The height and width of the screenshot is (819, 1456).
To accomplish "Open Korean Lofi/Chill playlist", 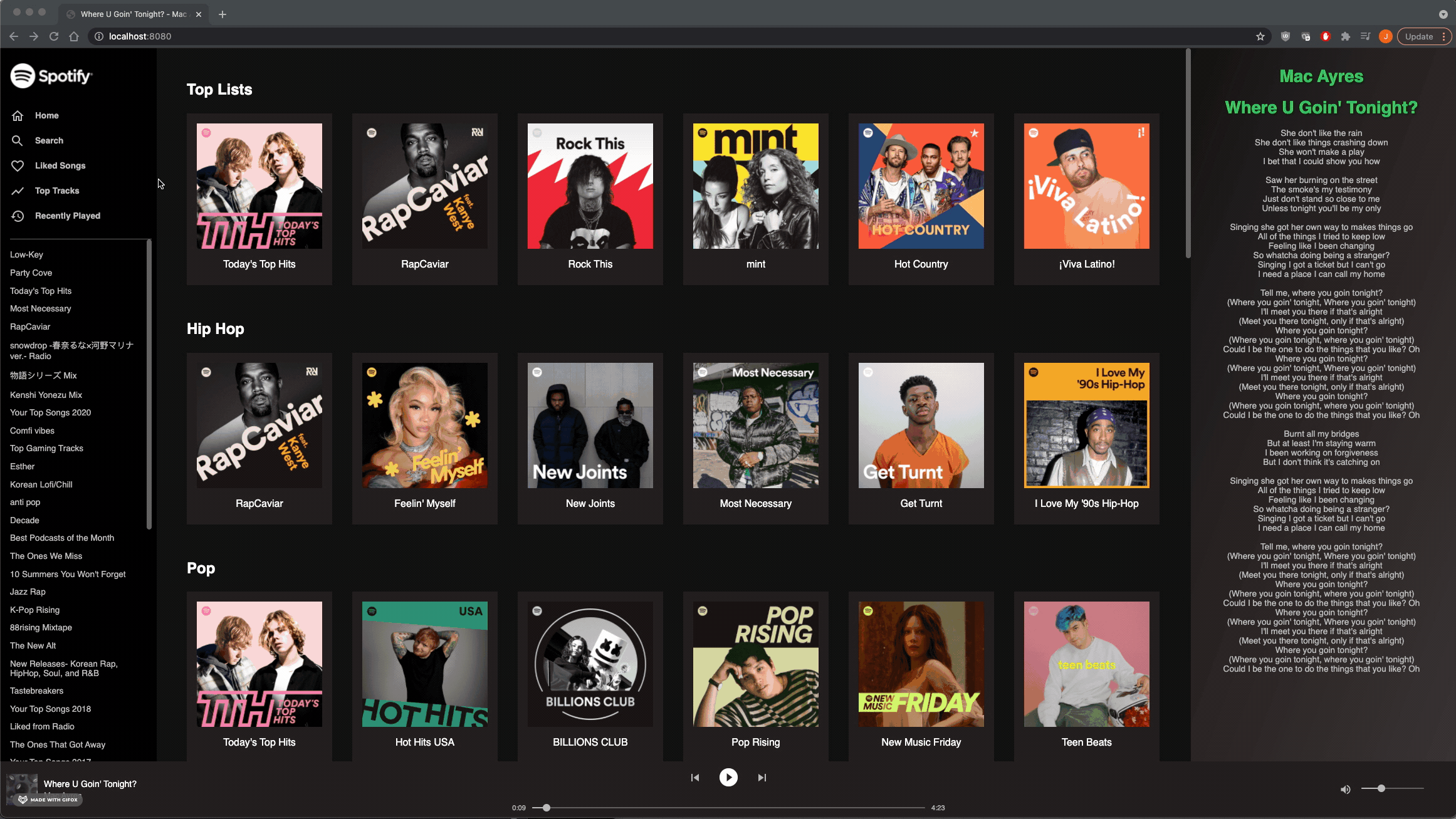I will [x=41, y=484].
